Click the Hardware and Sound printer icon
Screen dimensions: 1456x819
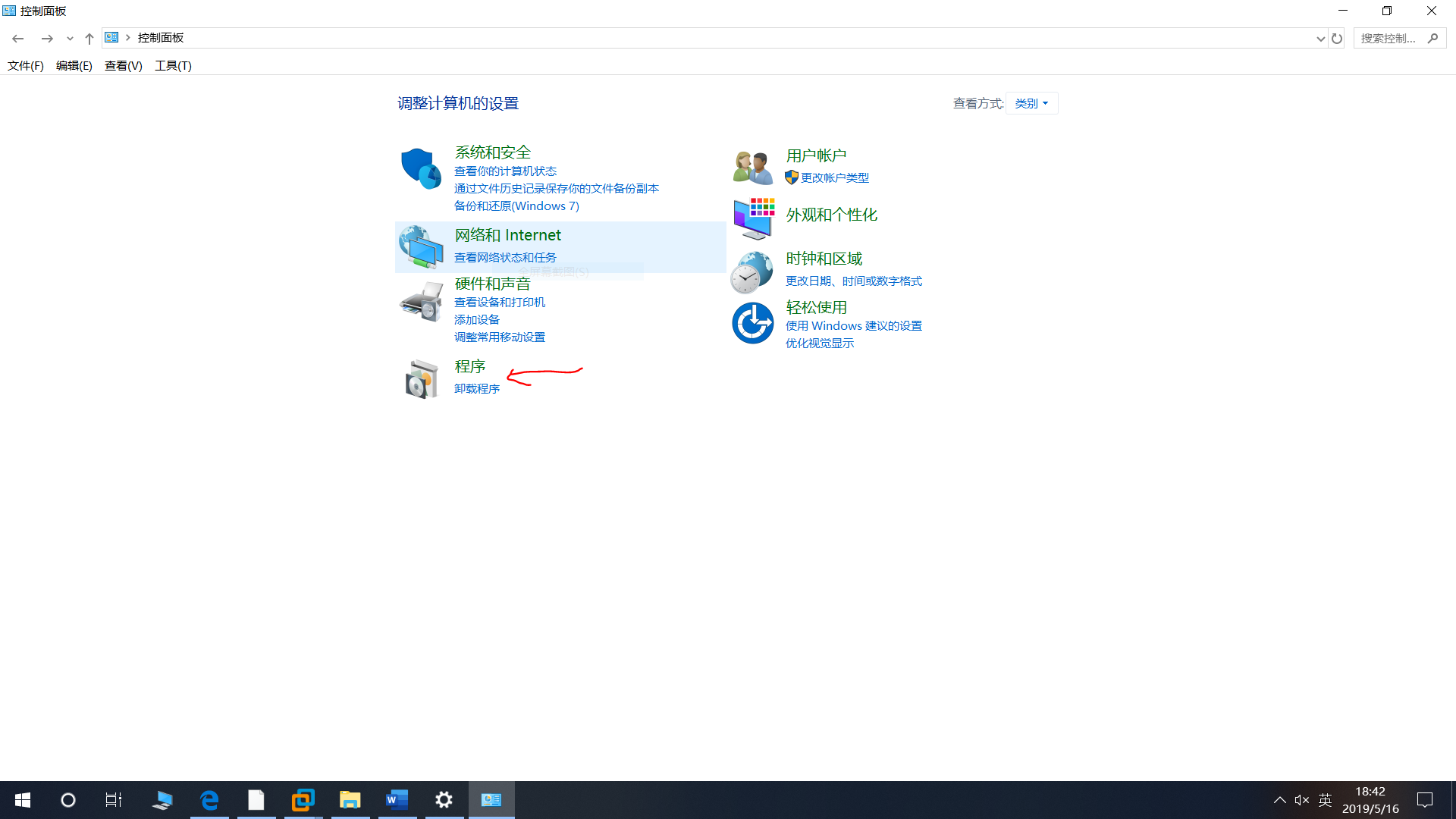coord(420,302)
